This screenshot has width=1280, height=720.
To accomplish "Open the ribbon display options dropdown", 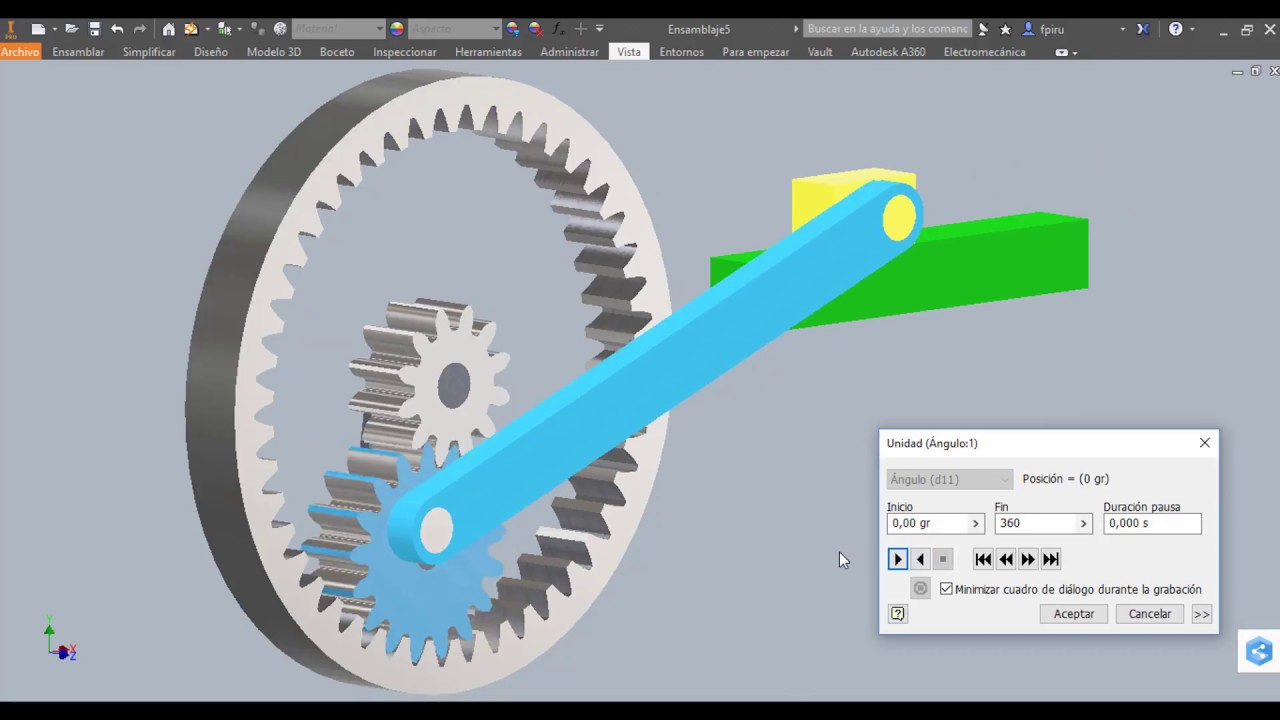I will point(1066,52).
